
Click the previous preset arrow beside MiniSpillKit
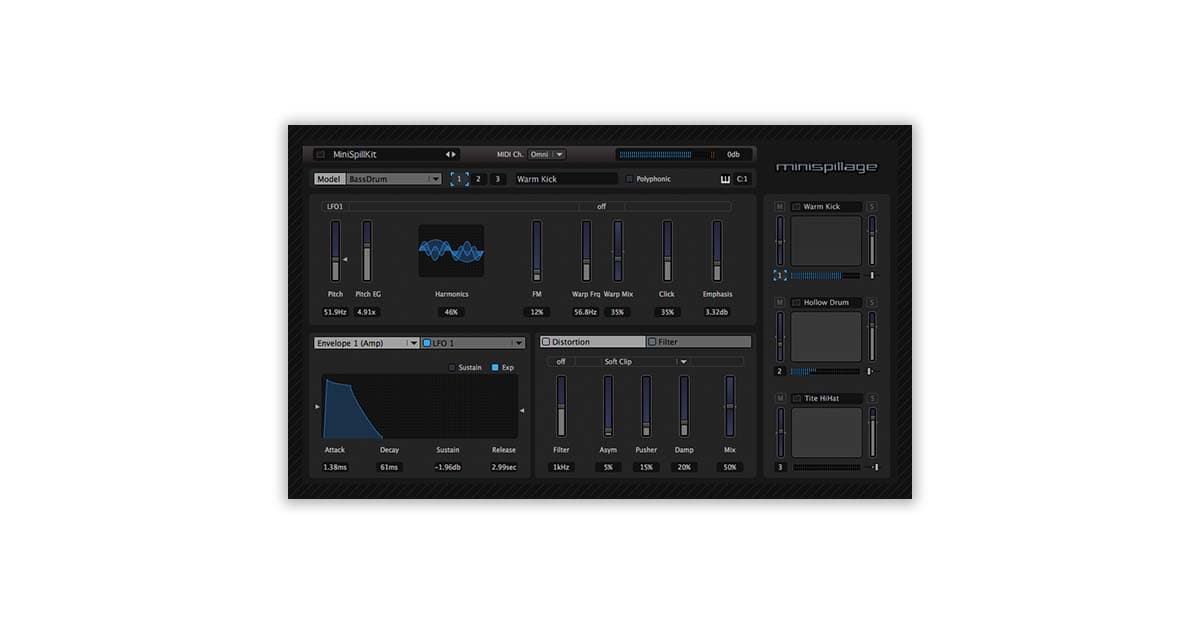(x=448, y=154)
